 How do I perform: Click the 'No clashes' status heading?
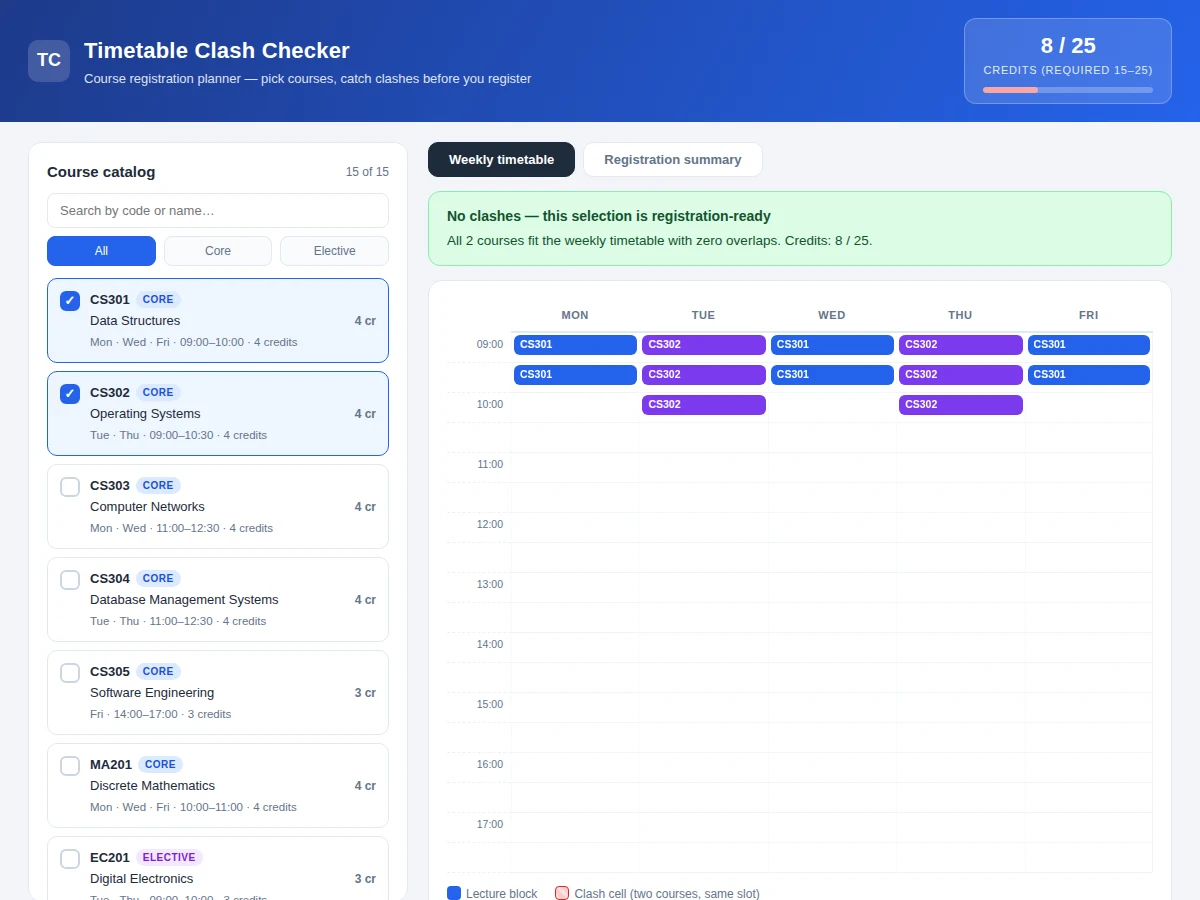point(609,216)
